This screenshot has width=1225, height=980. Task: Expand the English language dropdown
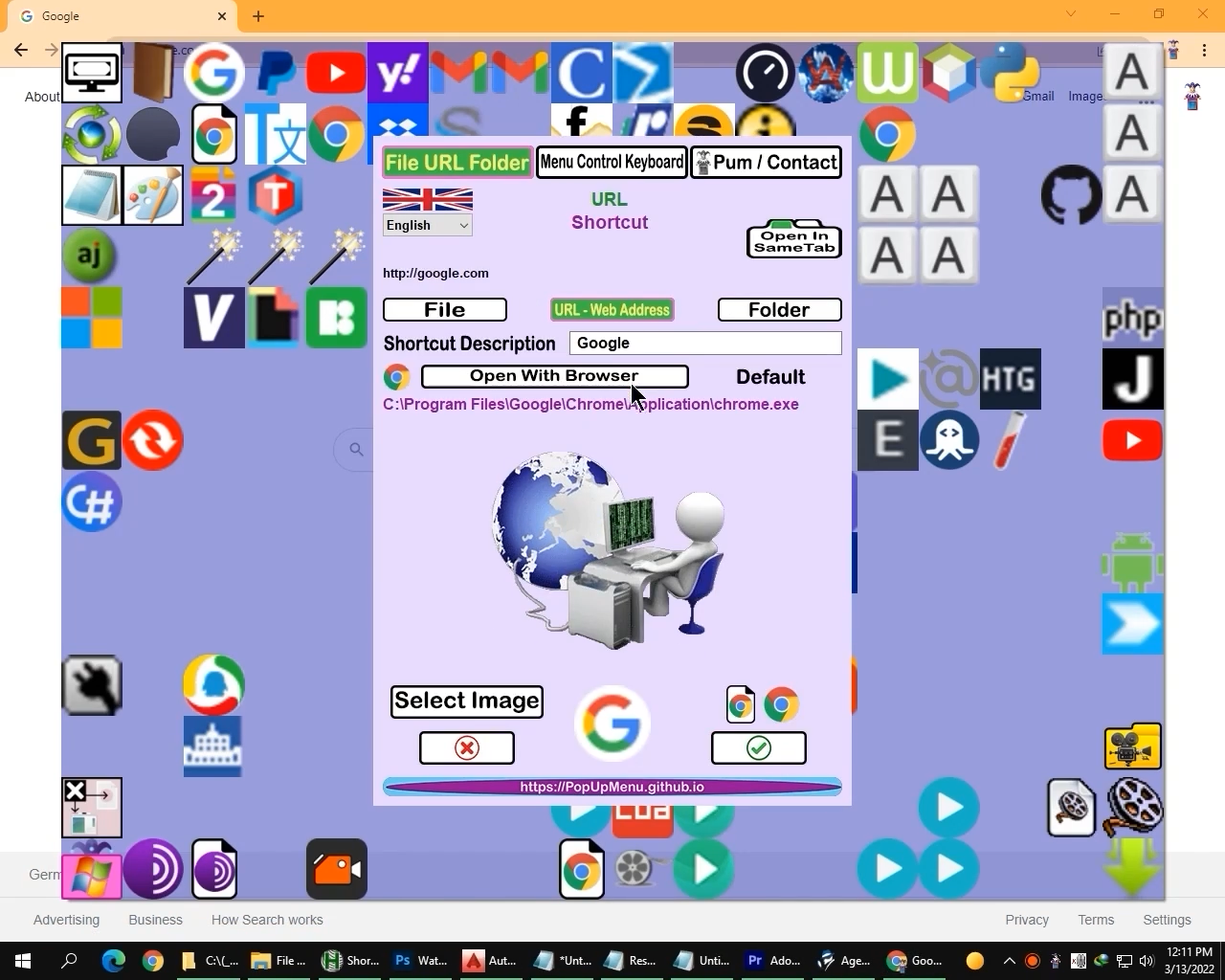coord(427,225)
